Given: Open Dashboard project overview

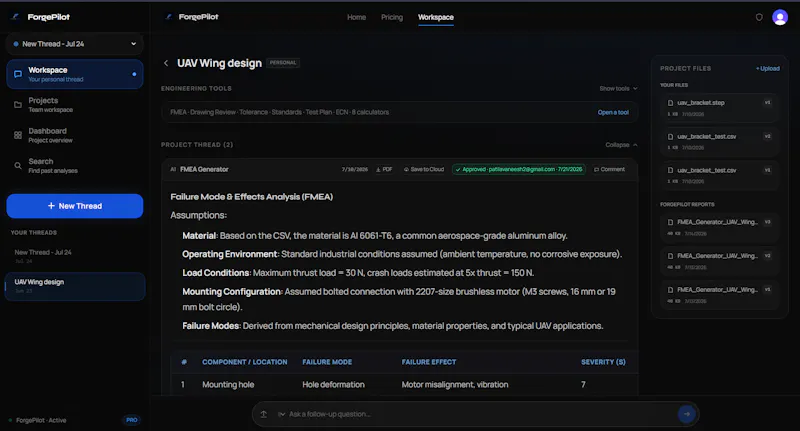Looking at the screenshot, I should [74, 135].
